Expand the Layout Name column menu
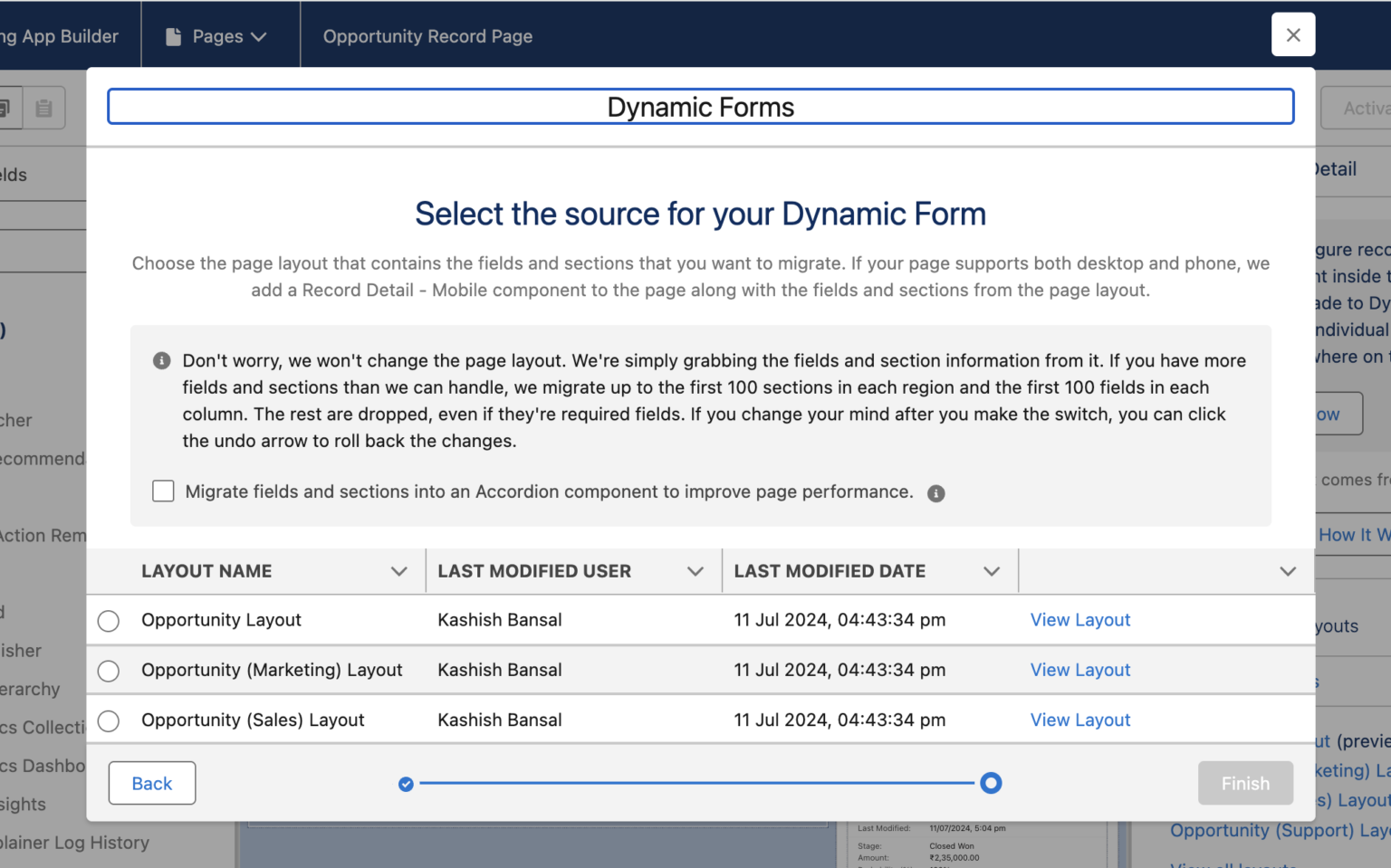 click(x=398, y=570)
